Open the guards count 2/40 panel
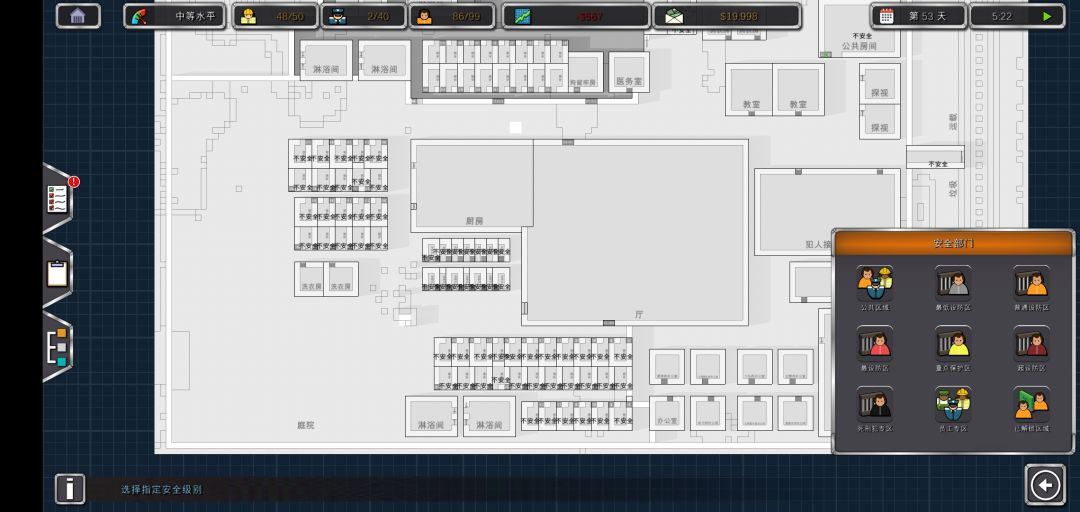 click(x=364, y=16)
